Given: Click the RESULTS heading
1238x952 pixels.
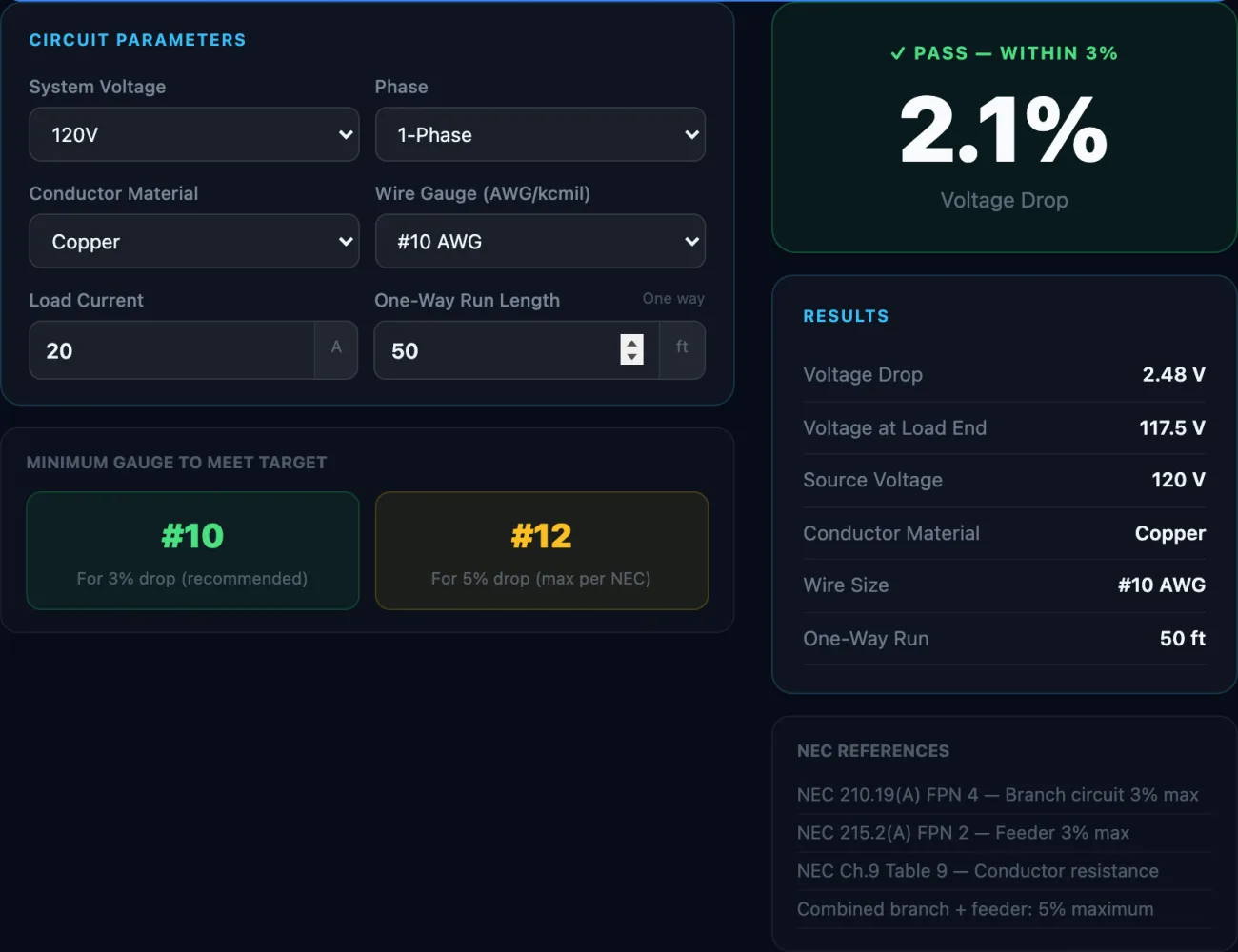Looking at the screenshot, I should coord(846,316).
